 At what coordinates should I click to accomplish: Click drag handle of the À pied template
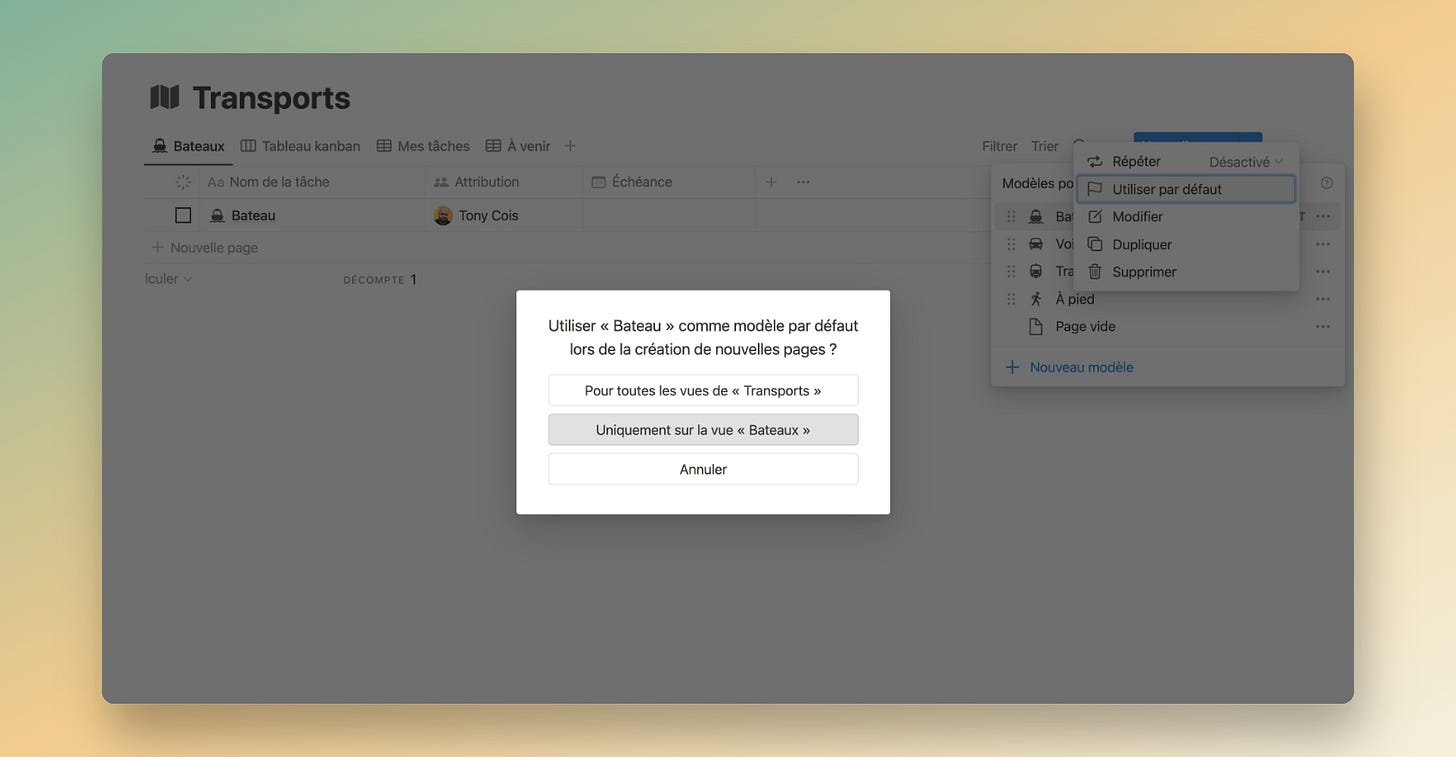coord(1011,299)
